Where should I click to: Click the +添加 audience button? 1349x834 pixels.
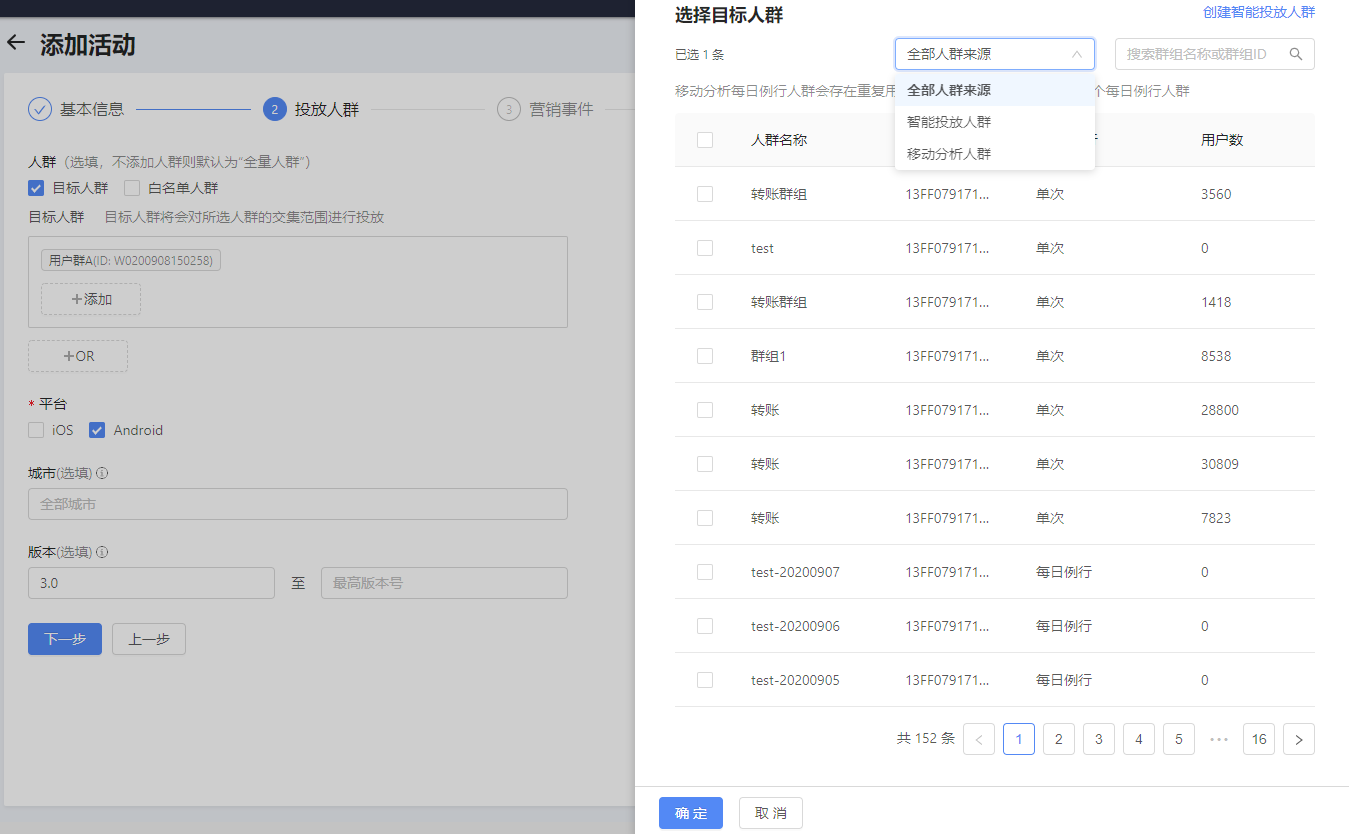(91, 299)
